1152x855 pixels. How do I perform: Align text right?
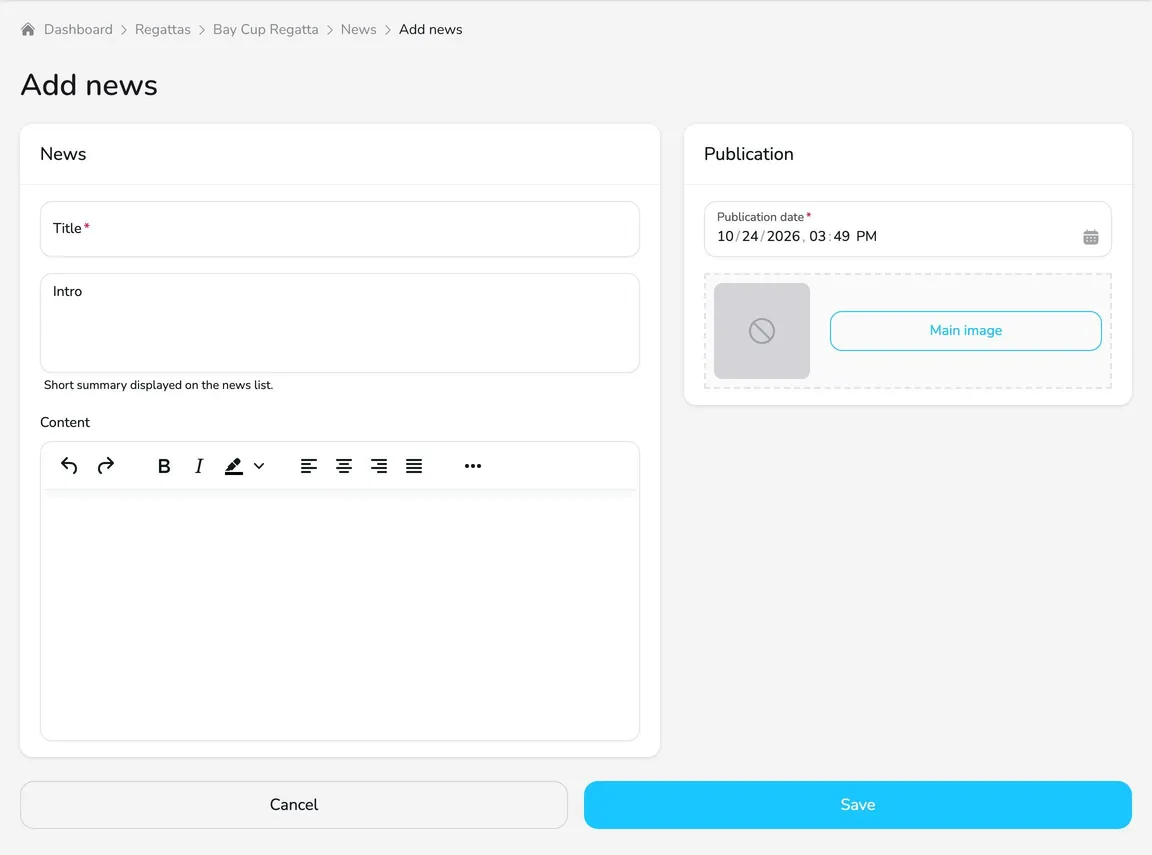tap(379, 466)
